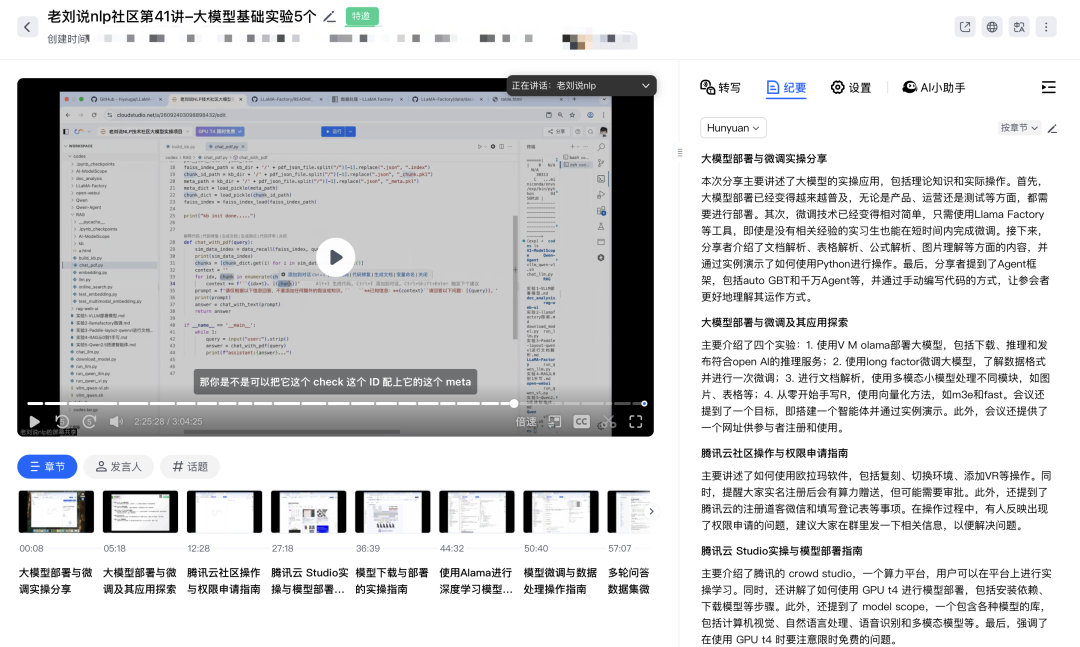Click the green 特邀 badge
Image resolution: width=1080 pixels, height=647 pixels.
click(x=362, y=17)
